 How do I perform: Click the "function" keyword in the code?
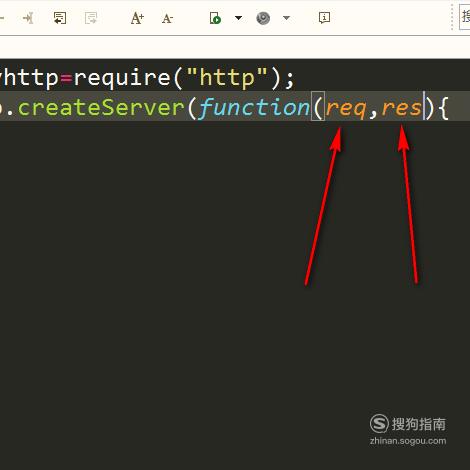(x=254, y=108)
